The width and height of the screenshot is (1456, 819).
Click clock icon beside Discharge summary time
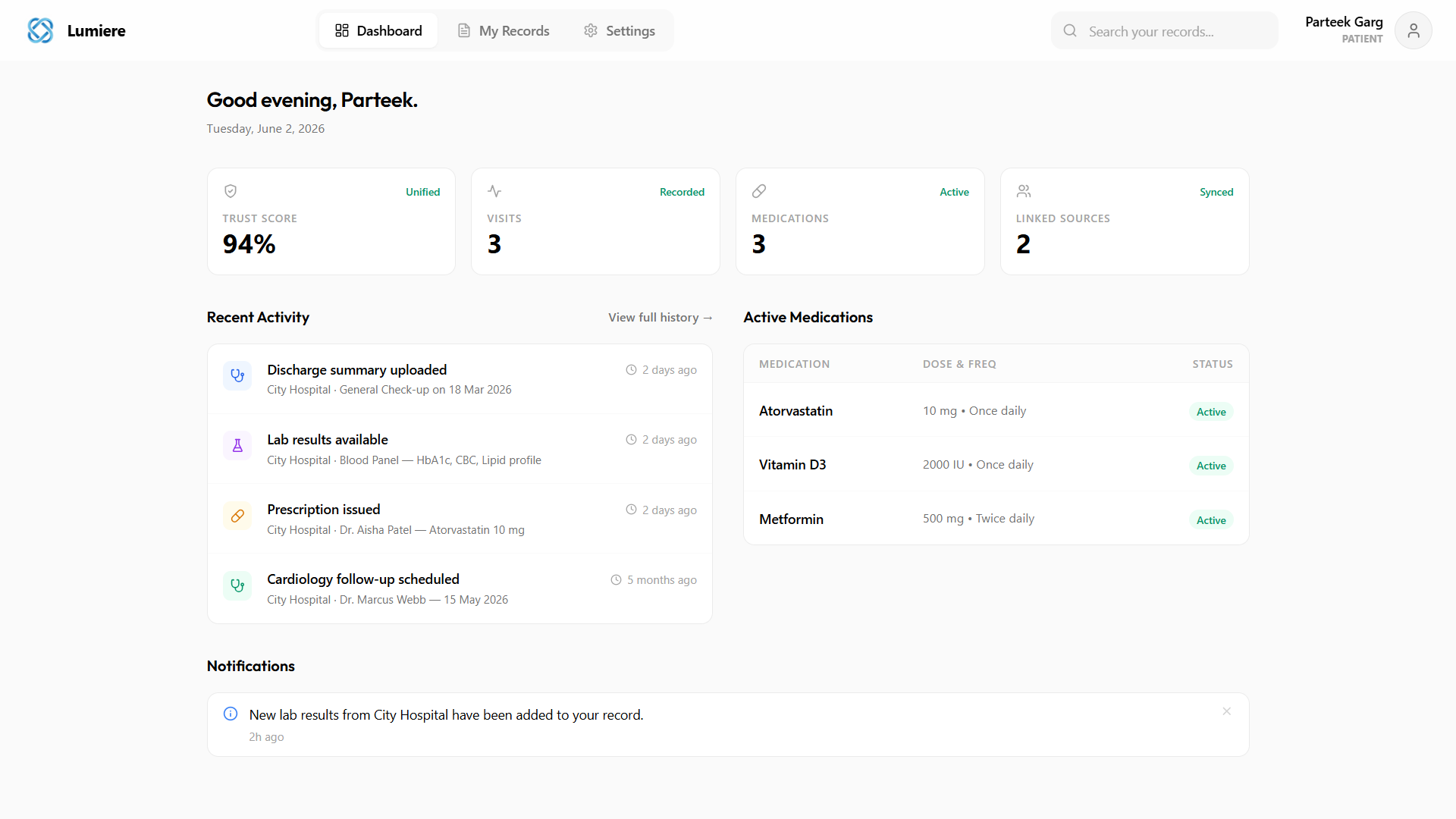pos(631,369)
